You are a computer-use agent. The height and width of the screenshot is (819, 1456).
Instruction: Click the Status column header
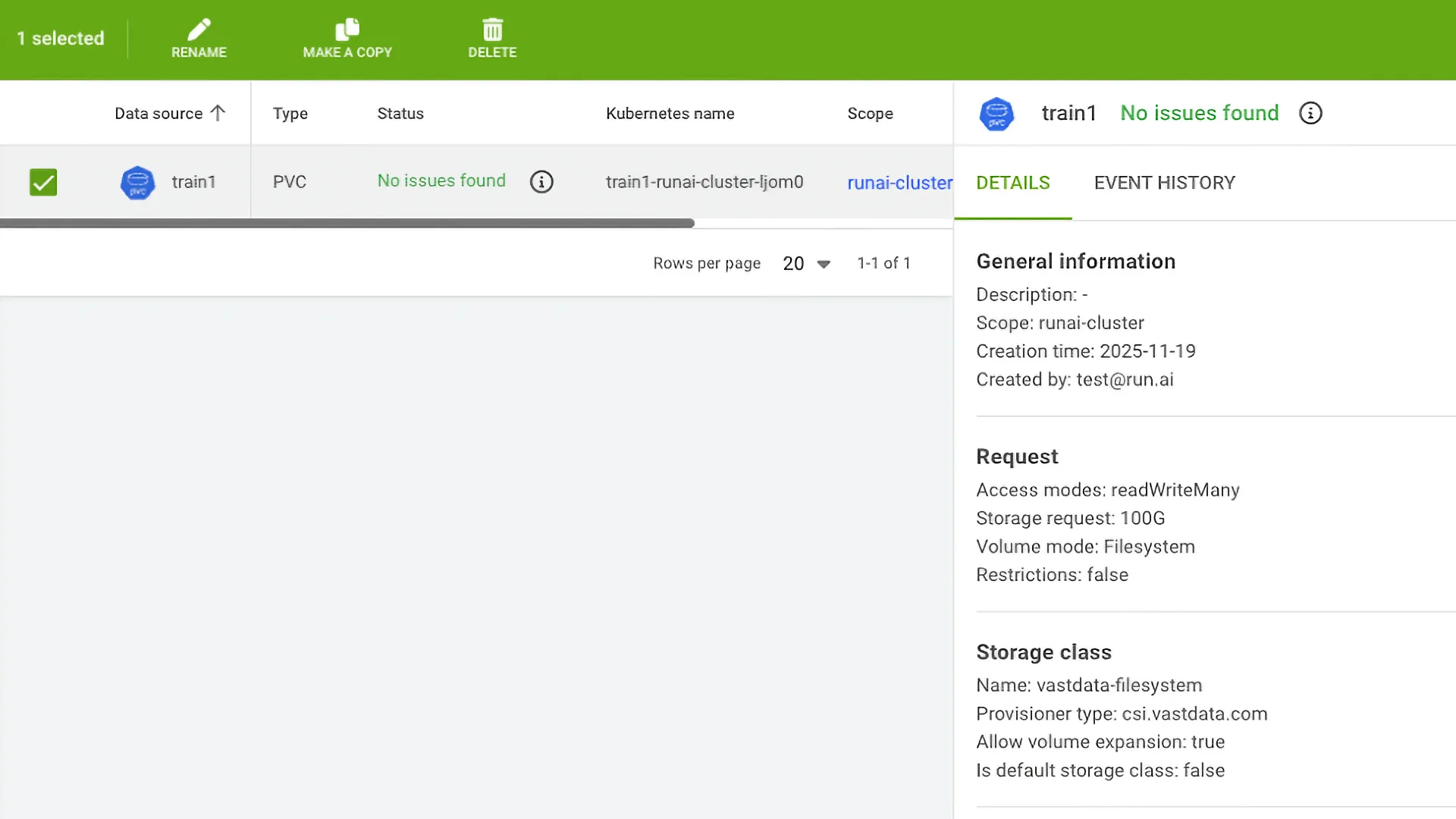pyautogui.click(x=400, y=113)
